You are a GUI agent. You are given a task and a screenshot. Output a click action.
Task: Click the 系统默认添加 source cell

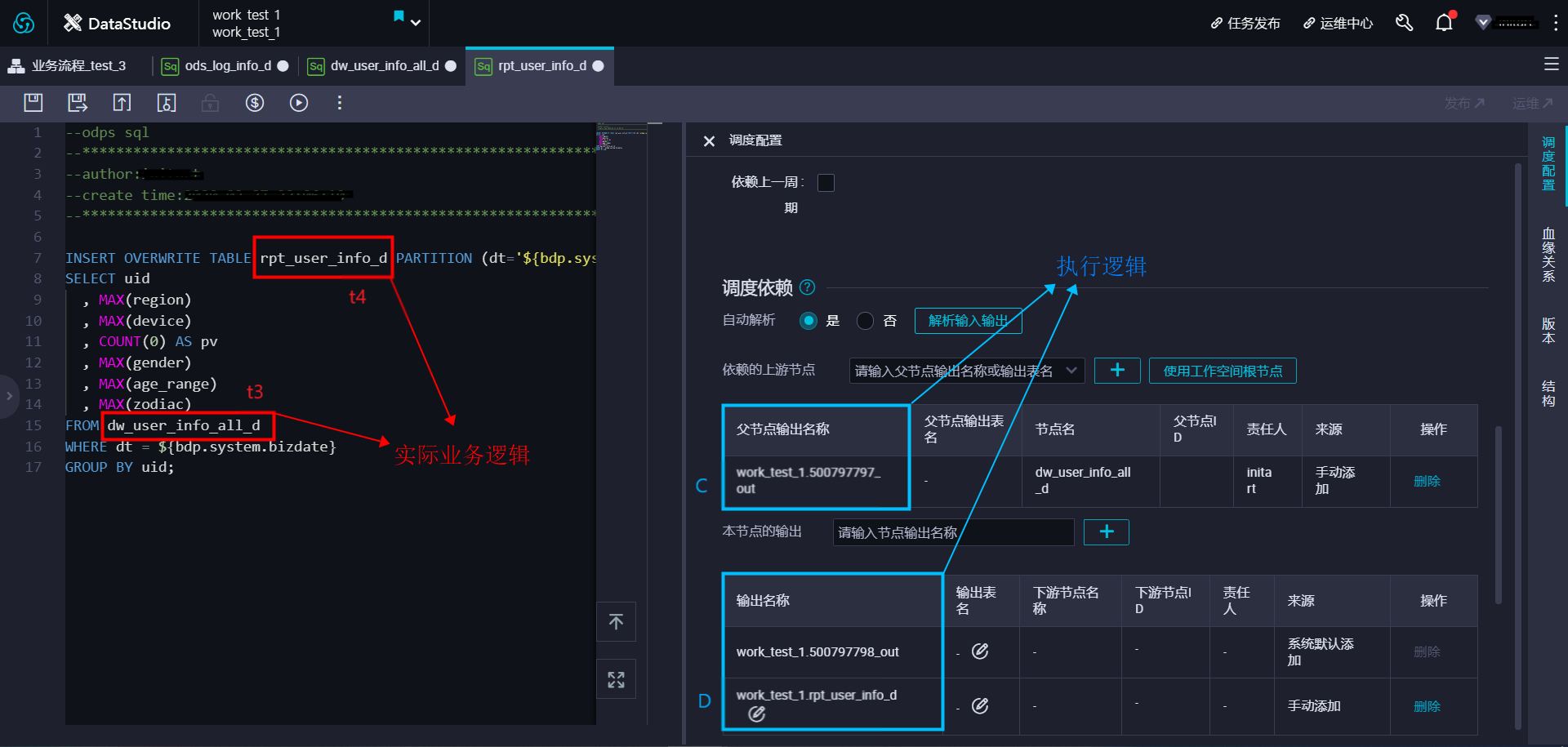tap(1331, 651)
